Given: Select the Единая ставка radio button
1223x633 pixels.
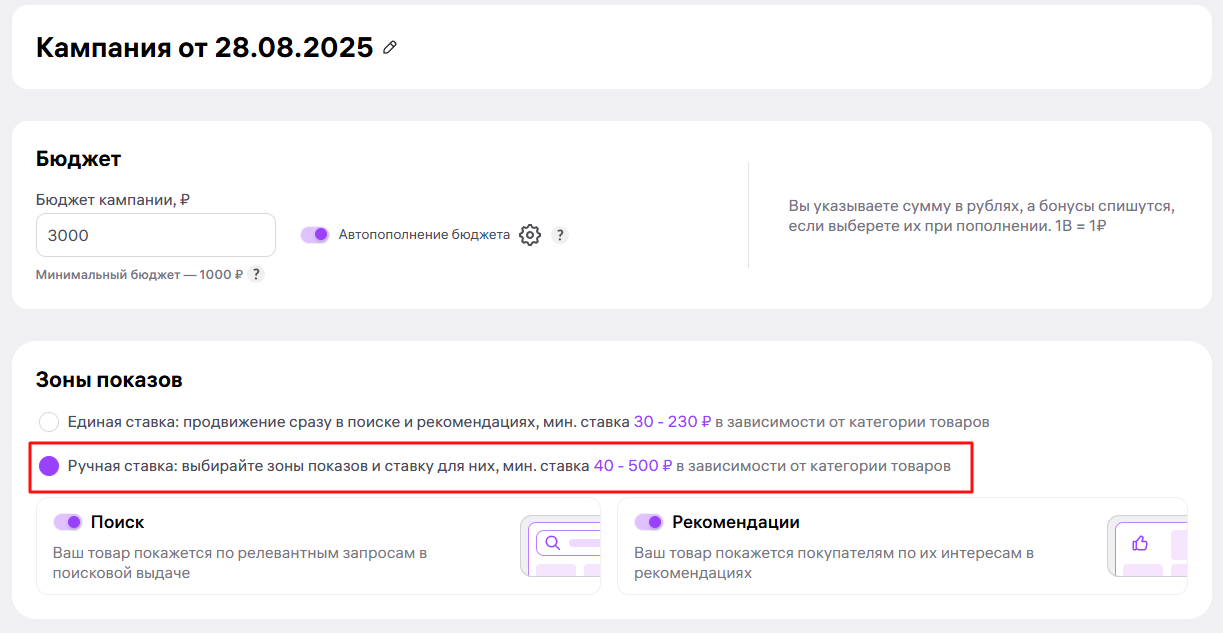Looking at the screenshot, I should 49,422.
